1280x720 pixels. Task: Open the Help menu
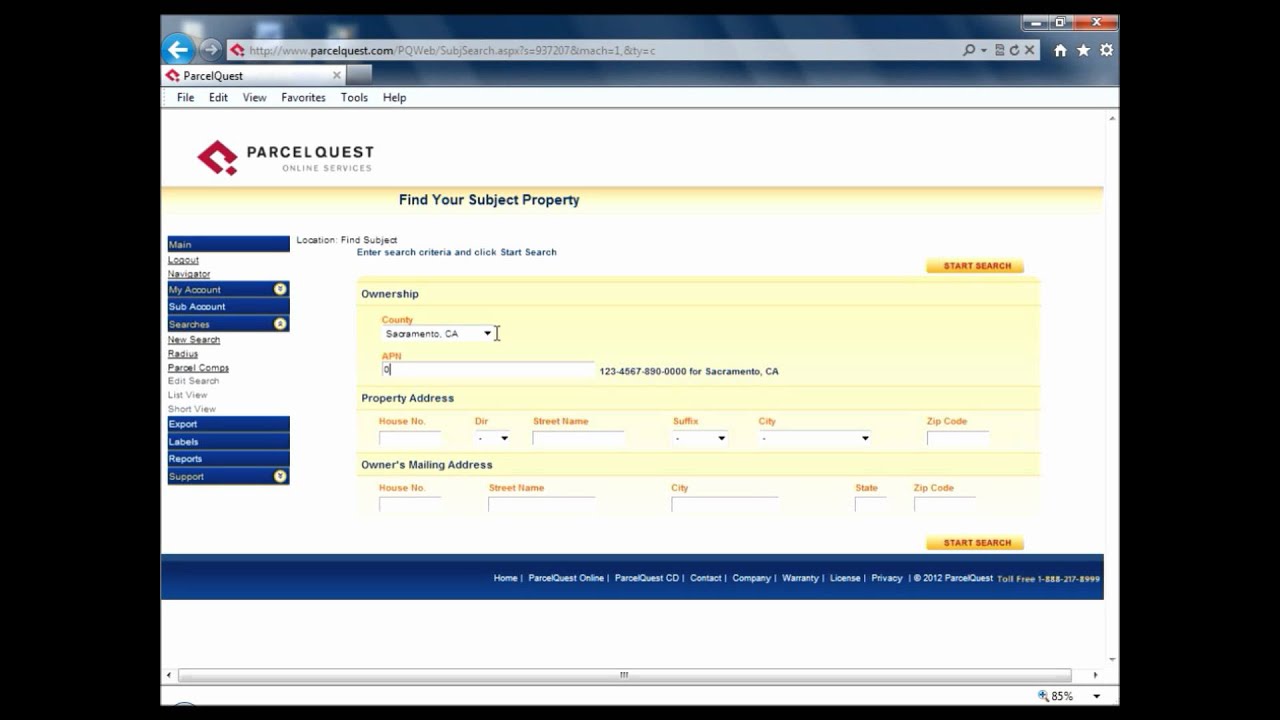click(x=394, y=97)
